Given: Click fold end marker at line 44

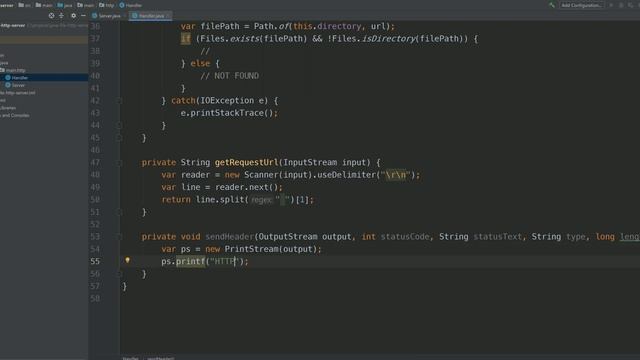Looking at the screenshot, I should pyautogui.click(x=120, y=125).
